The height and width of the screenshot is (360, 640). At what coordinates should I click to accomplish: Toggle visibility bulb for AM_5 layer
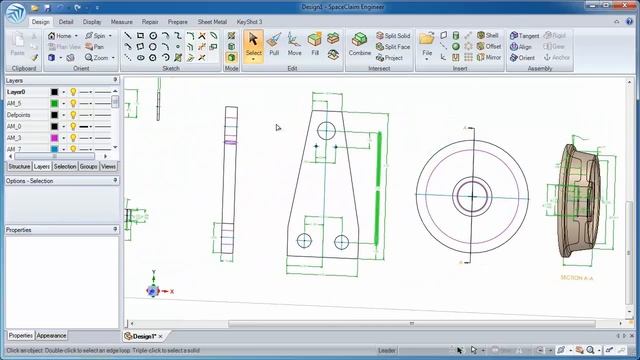[x=73, y=103]
